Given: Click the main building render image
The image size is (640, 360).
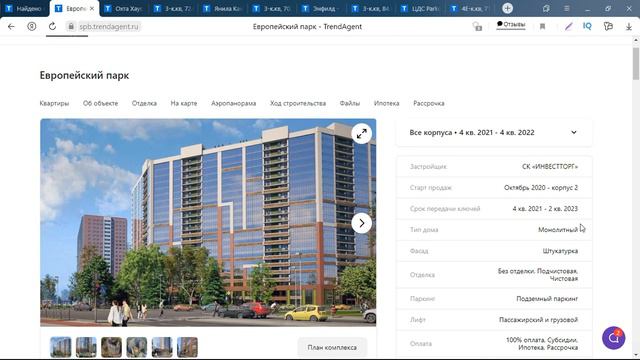Looking at the screenshot, I should click(208, 222).
